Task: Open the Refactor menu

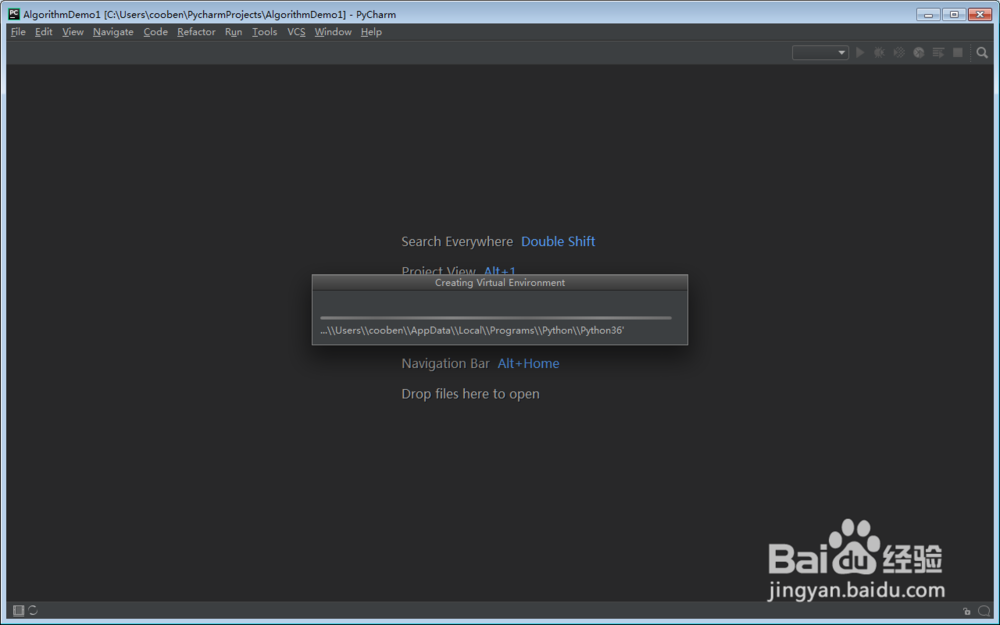Action: (196, 32)
